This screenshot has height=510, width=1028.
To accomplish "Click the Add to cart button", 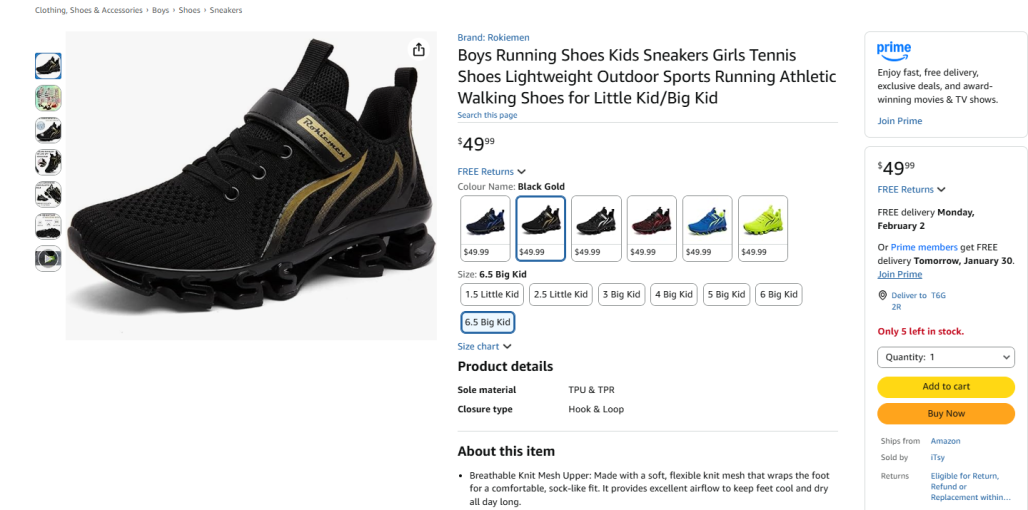I will [945, 387].
